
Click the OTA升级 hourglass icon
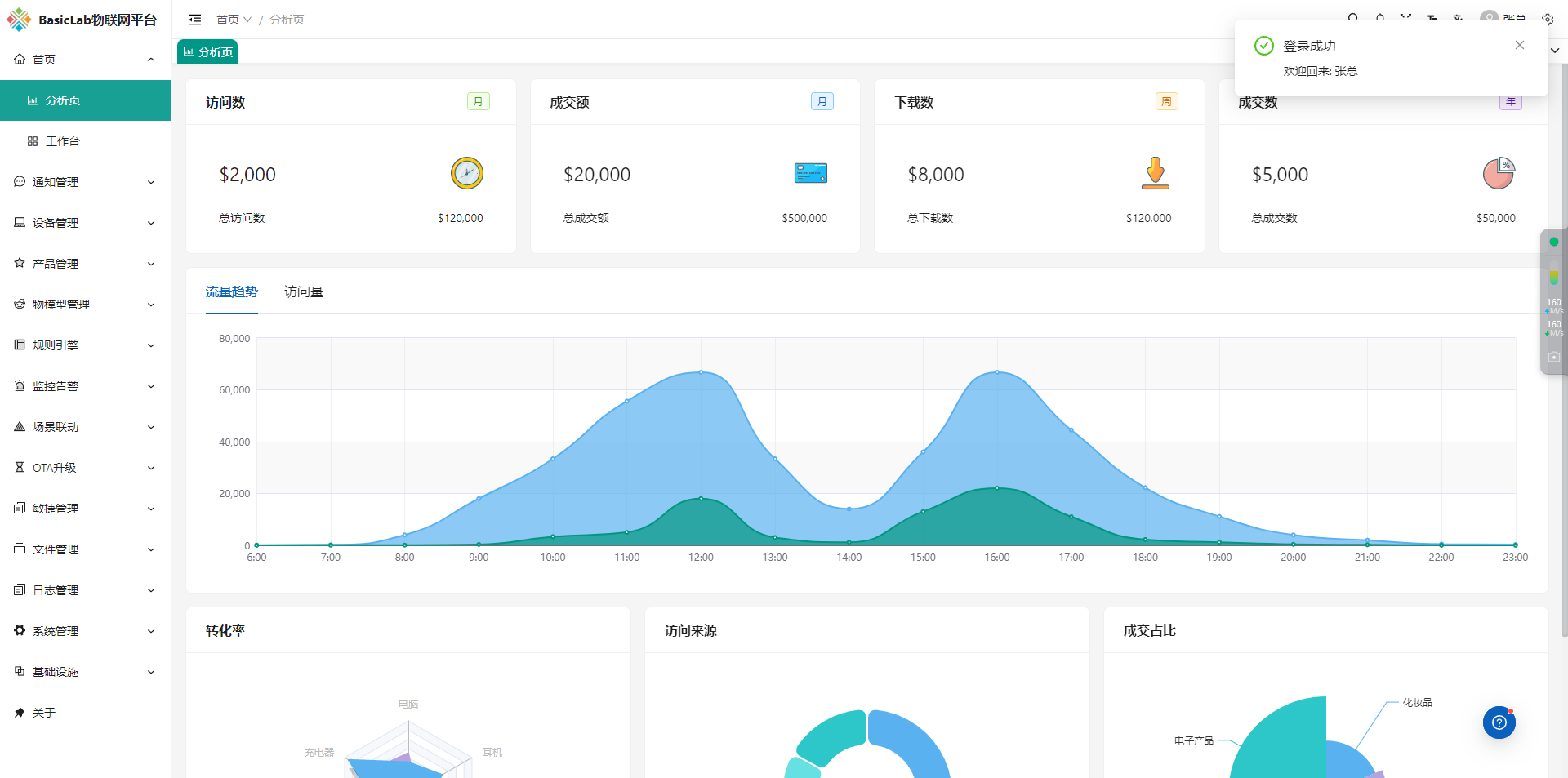tap(20, 467)
